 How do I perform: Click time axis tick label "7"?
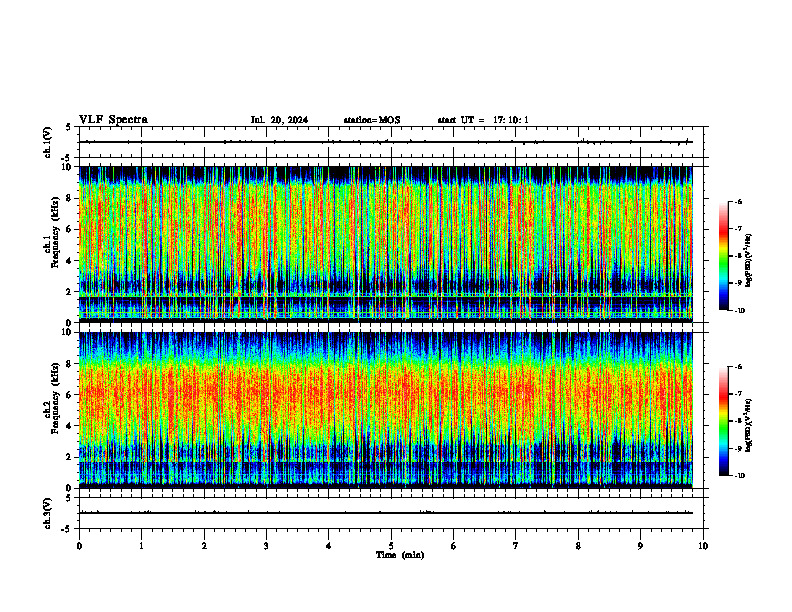coord(516,546)
